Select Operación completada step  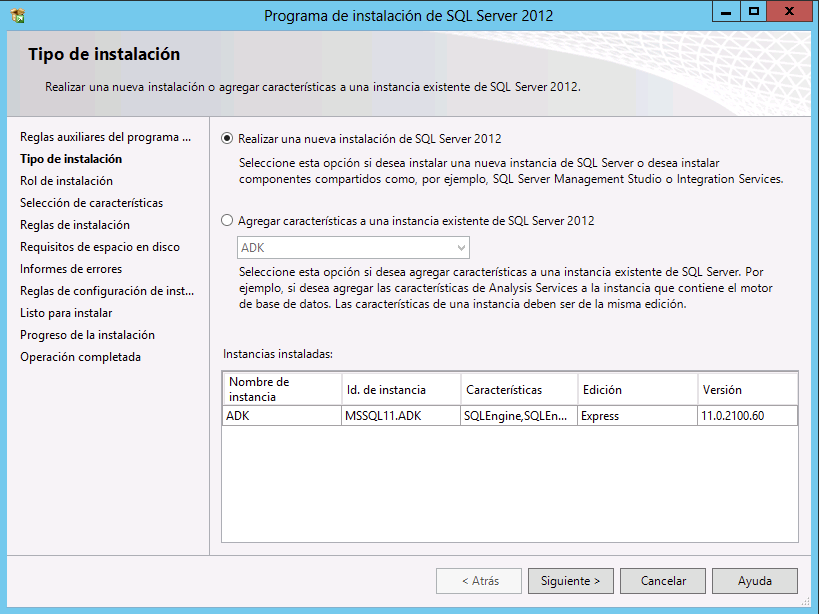pyautogui.click(x=80, y=357)
